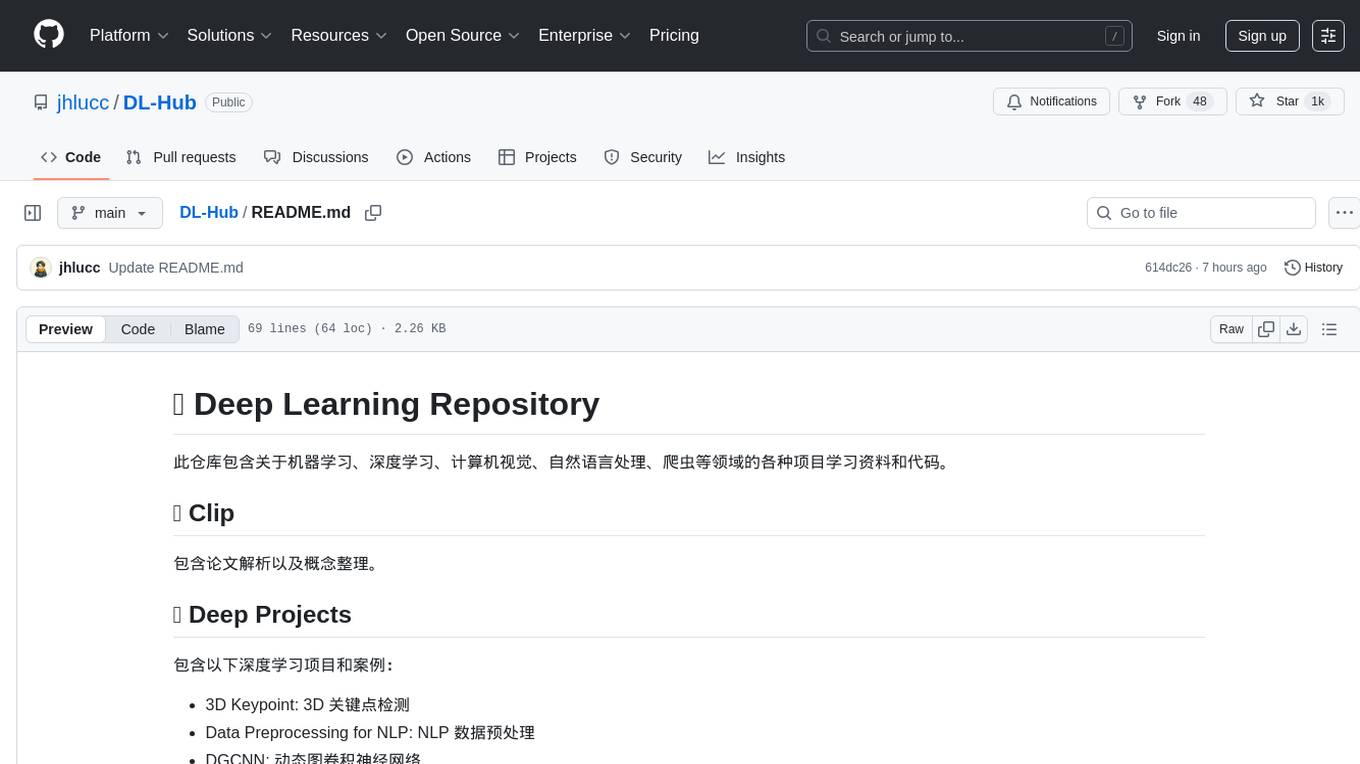Click the Deep Learning Repository heading
This screenshot has height=764, width=1360.
pos(386,404)
